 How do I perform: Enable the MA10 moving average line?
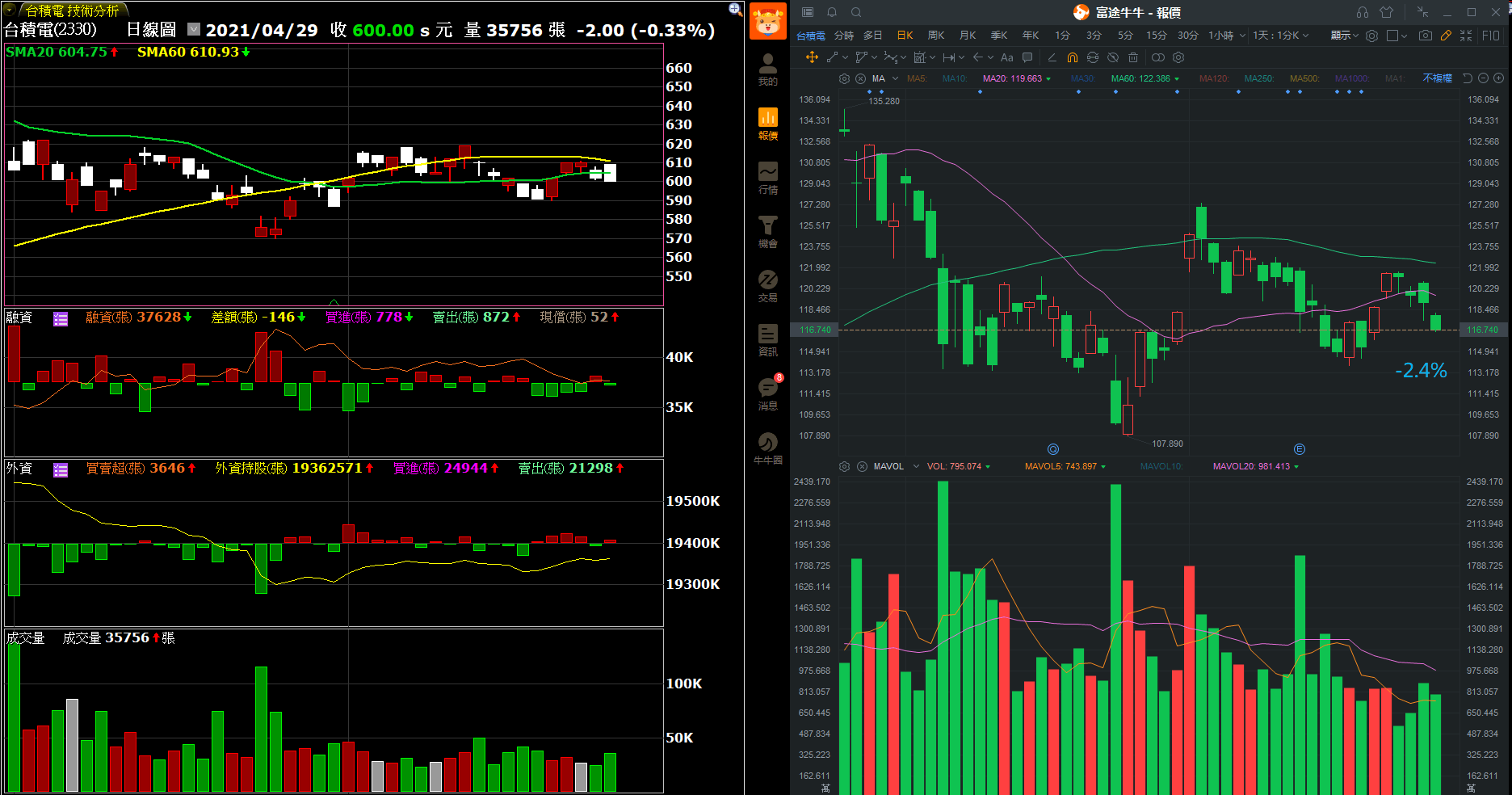pos(955,78)
